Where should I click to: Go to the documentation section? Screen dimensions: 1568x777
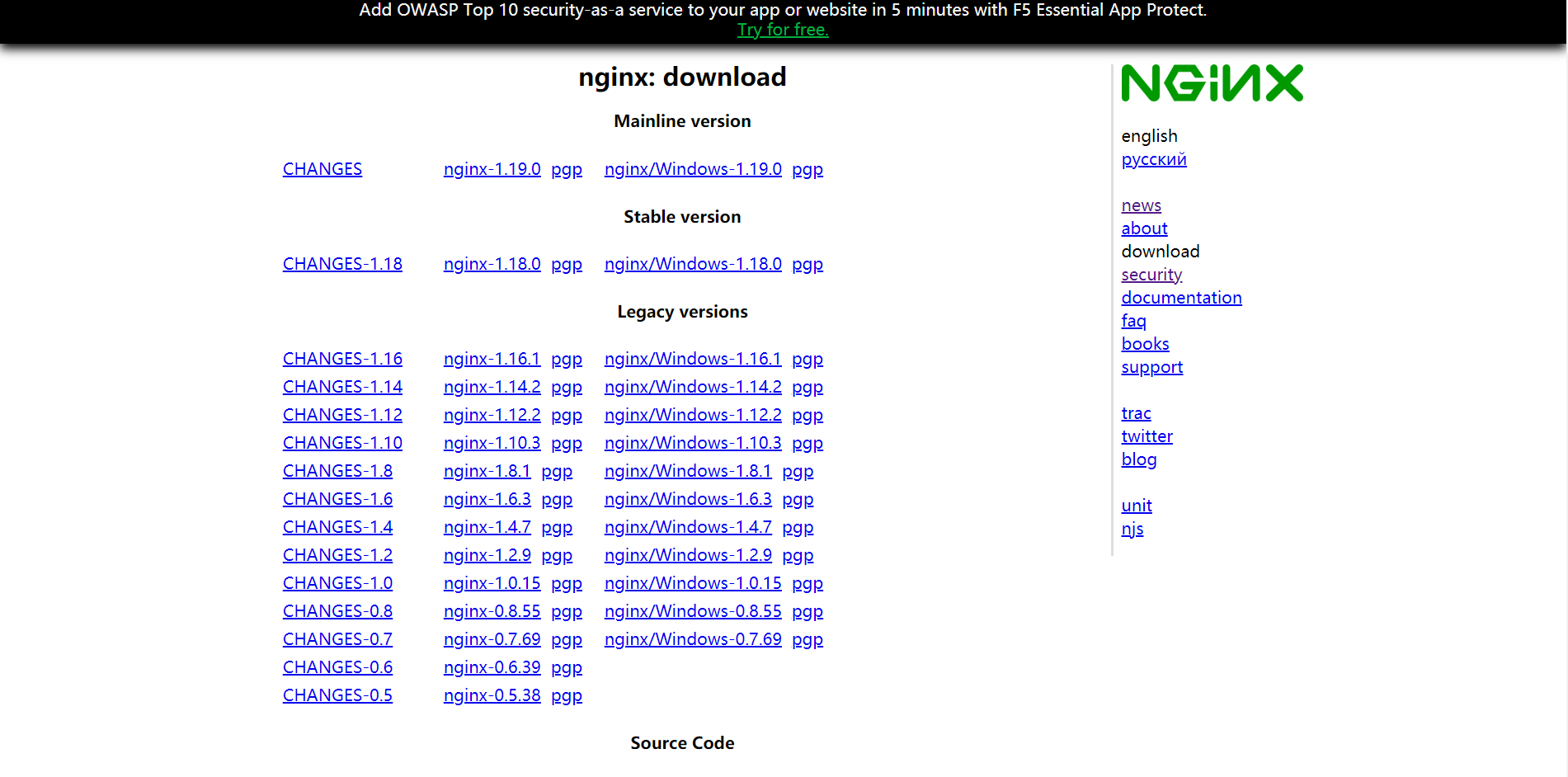point(1181,297)
